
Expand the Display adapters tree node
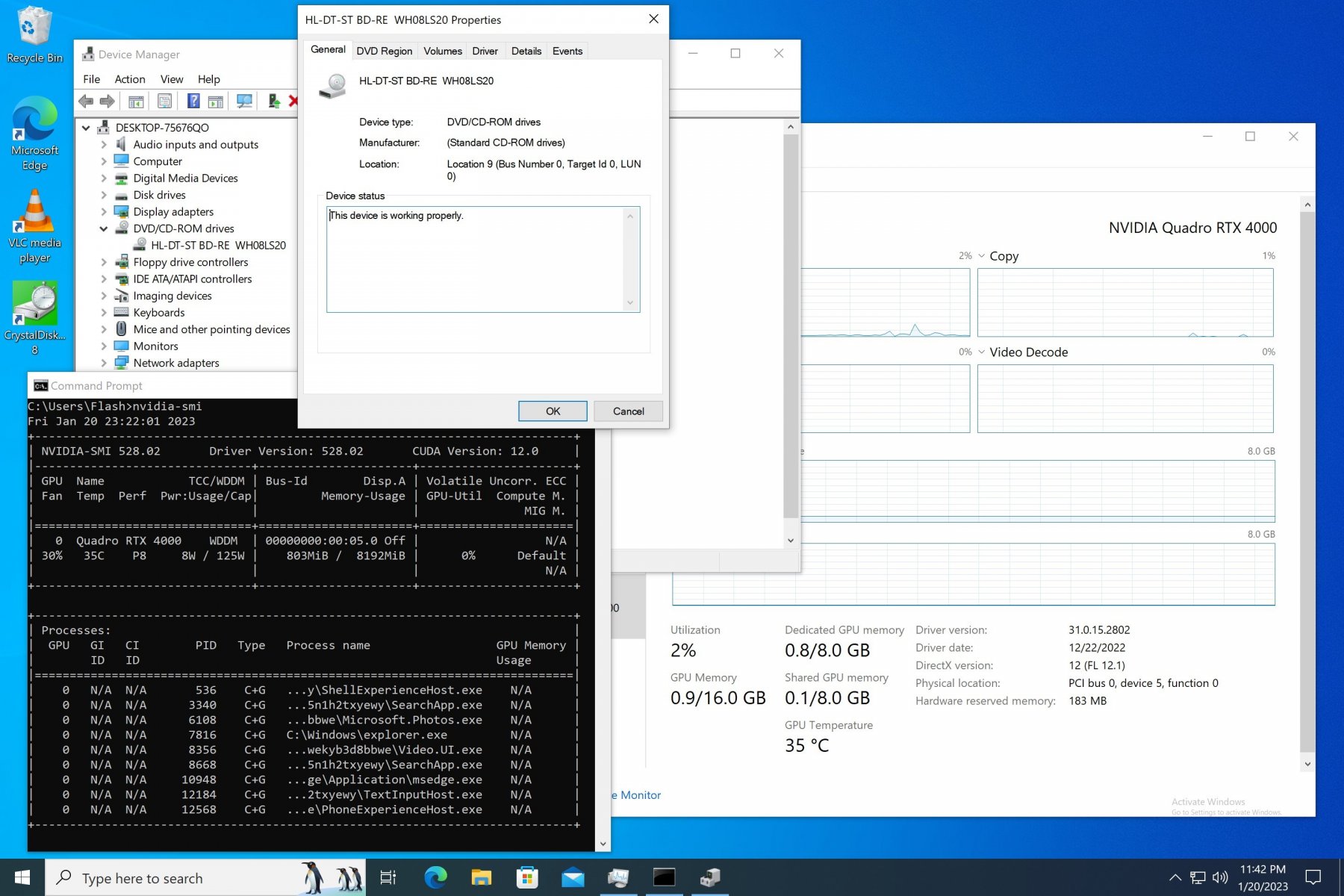[x=104, y=212]
